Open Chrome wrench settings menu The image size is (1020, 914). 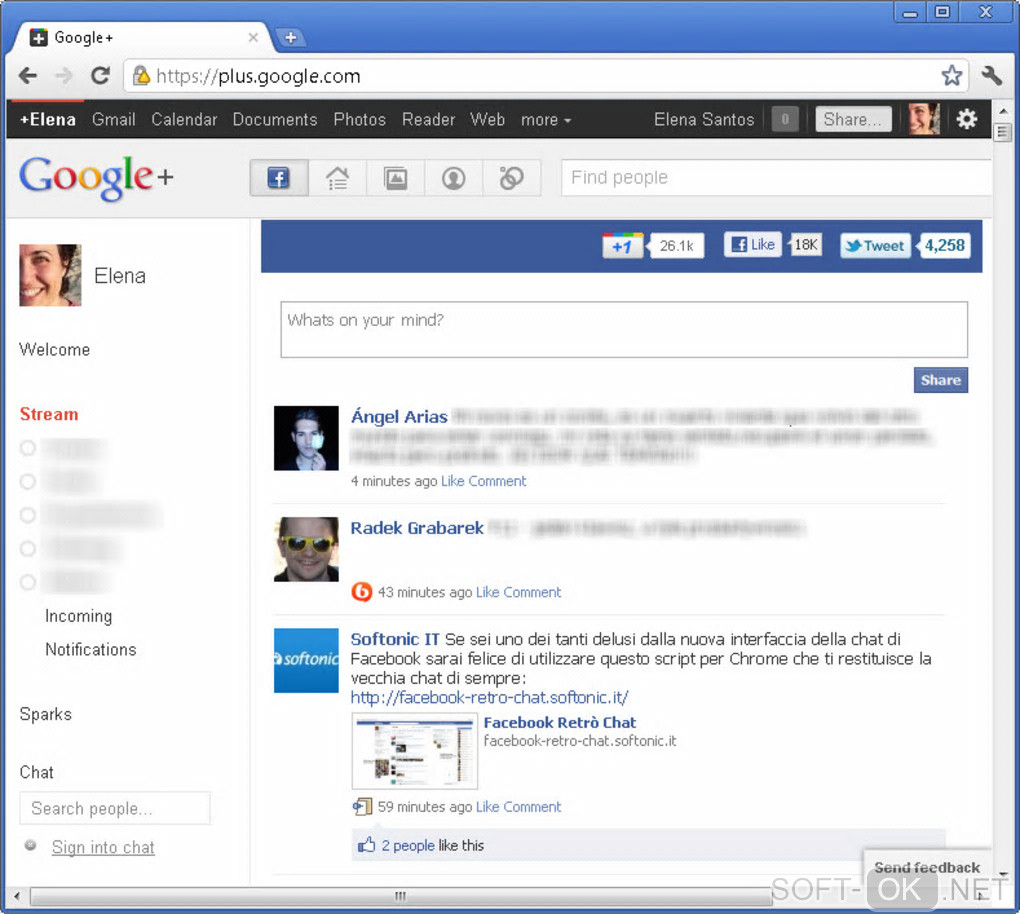991,75
